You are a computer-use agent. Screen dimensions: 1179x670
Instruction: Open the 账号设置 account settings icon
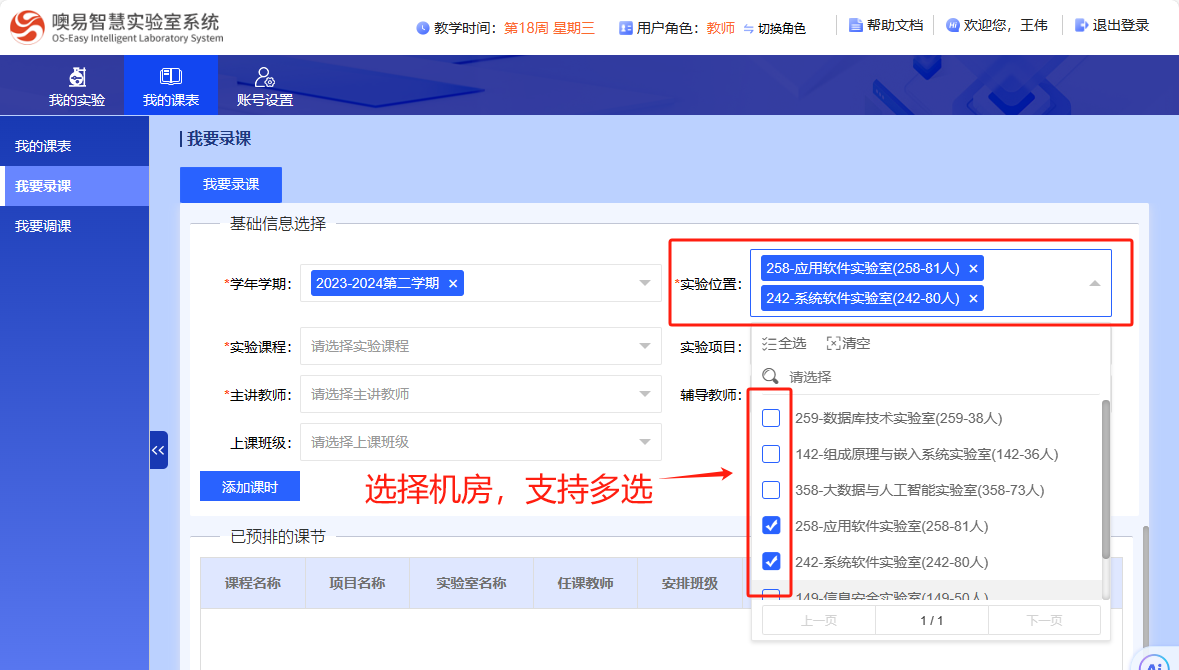tap(264, 77)
